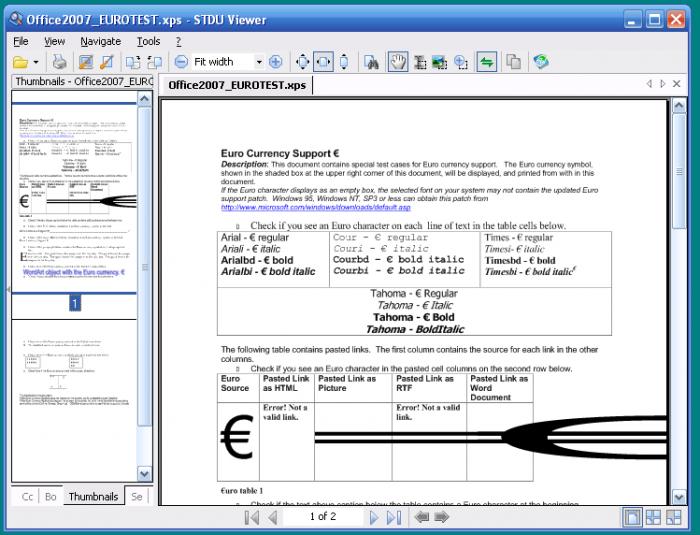700x535 pixels.
Task: Go to the last page
Action: coord(394,517)
